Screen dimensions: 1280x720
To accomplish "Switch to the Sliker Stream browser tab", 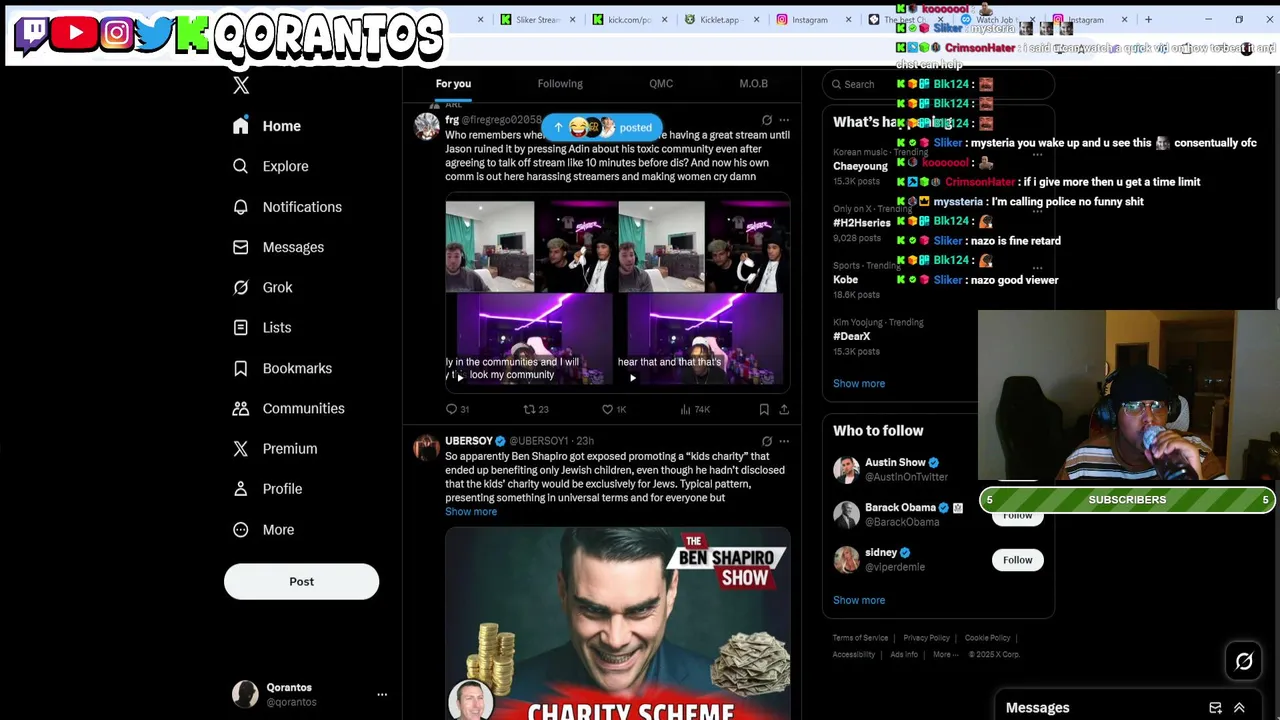I will tap(537, 20).
